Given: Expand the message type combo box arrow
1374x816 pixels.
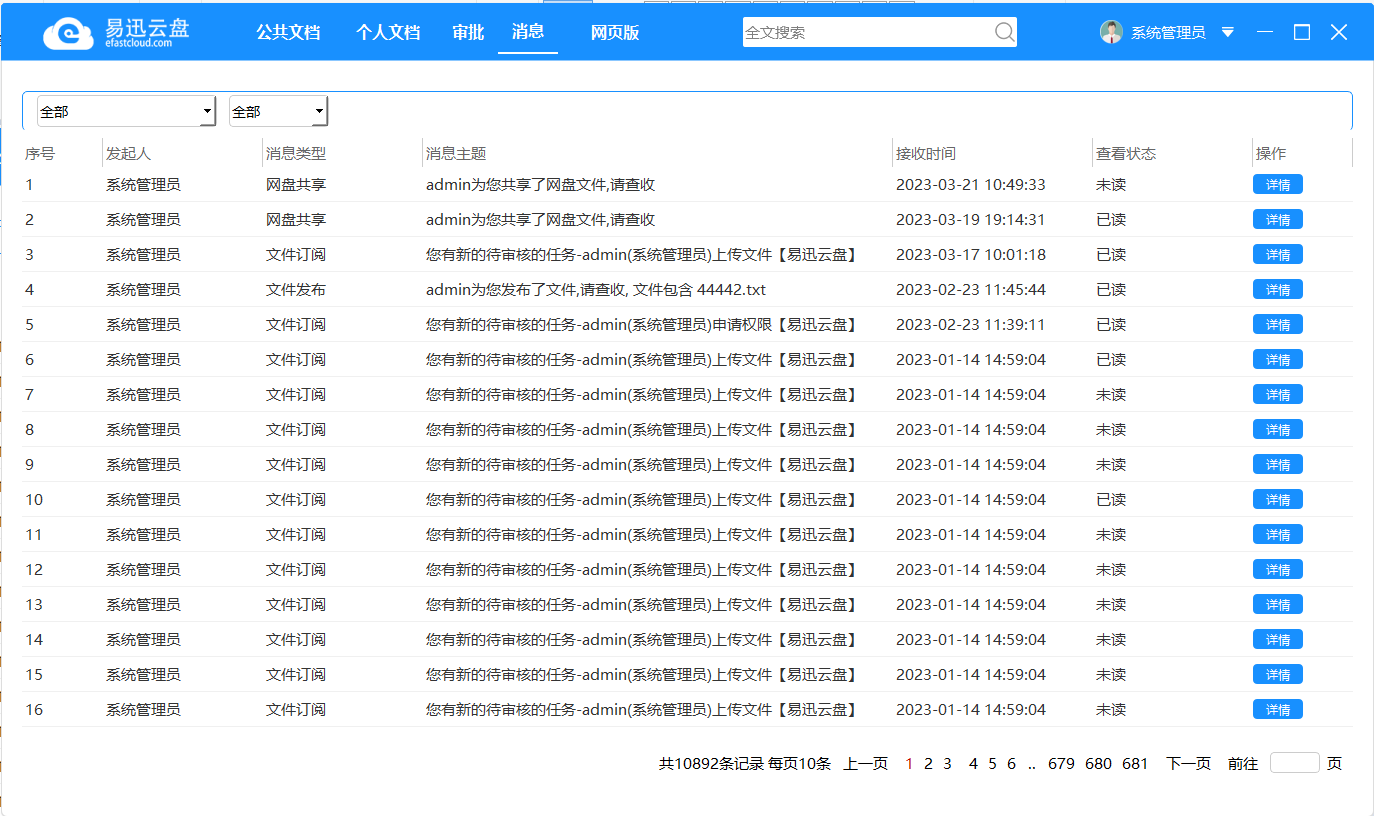Looking at the screenshot, I should [318, 111].
